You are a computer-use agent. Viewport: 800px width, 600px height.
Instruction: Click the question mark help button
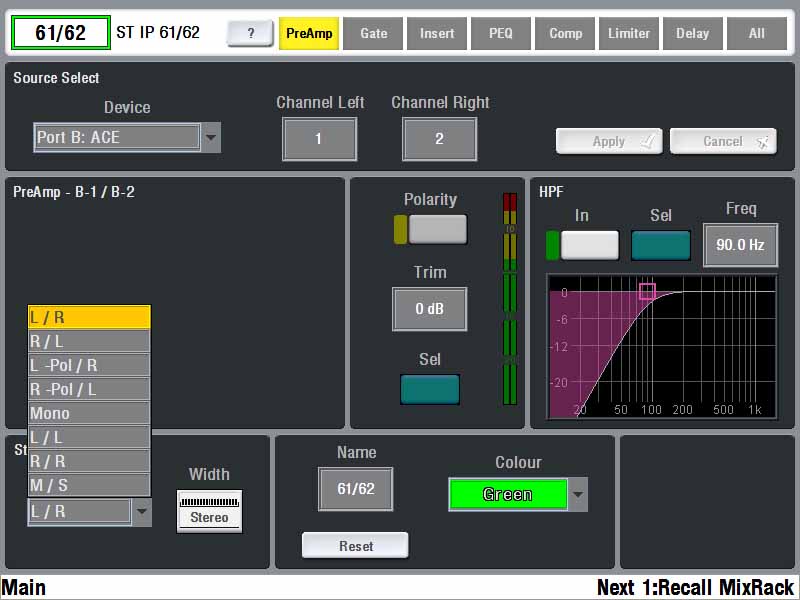[x=250, y=33]
